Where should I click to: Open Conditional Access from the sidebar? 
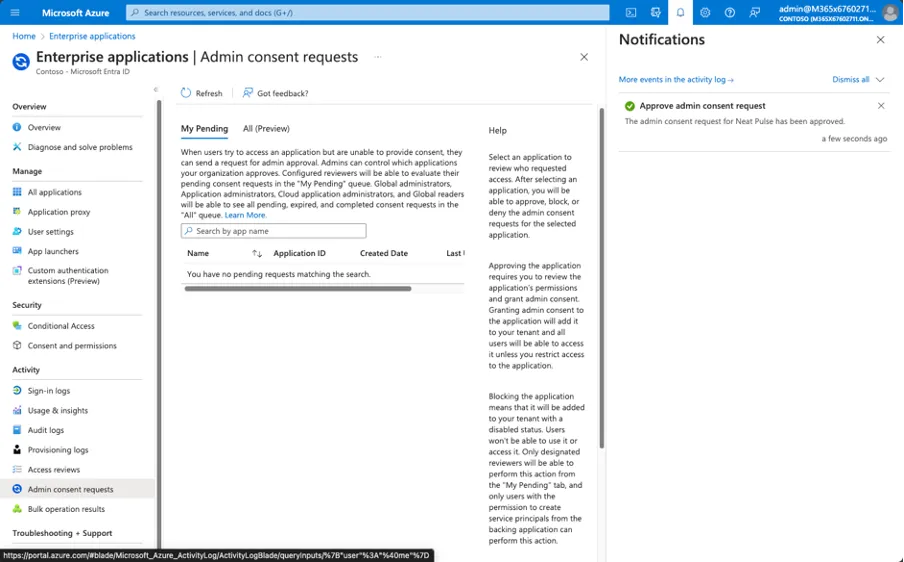click(61, 326)
